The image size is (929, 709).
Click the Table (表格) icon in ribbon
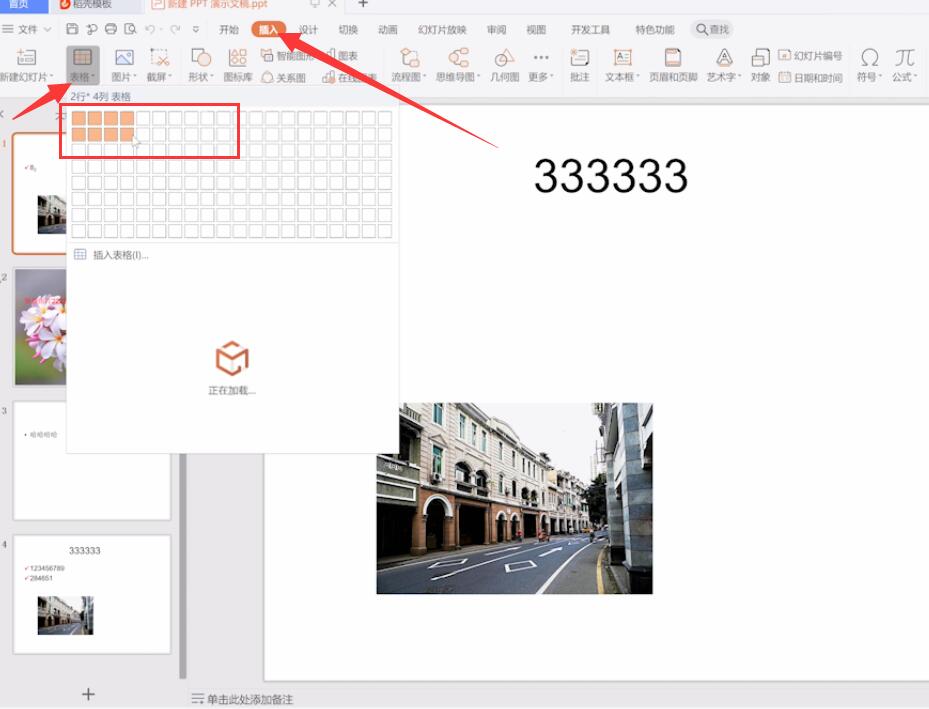click(x=82, y=57)
